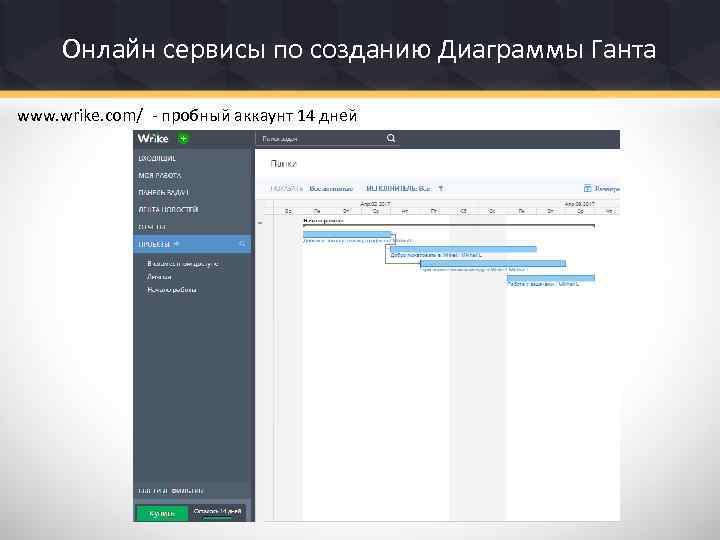The height and width of the screenshot is (540, 720).
Task: Collapse the Gantt project row minus toggle
Action: click(x=260, y=223)
